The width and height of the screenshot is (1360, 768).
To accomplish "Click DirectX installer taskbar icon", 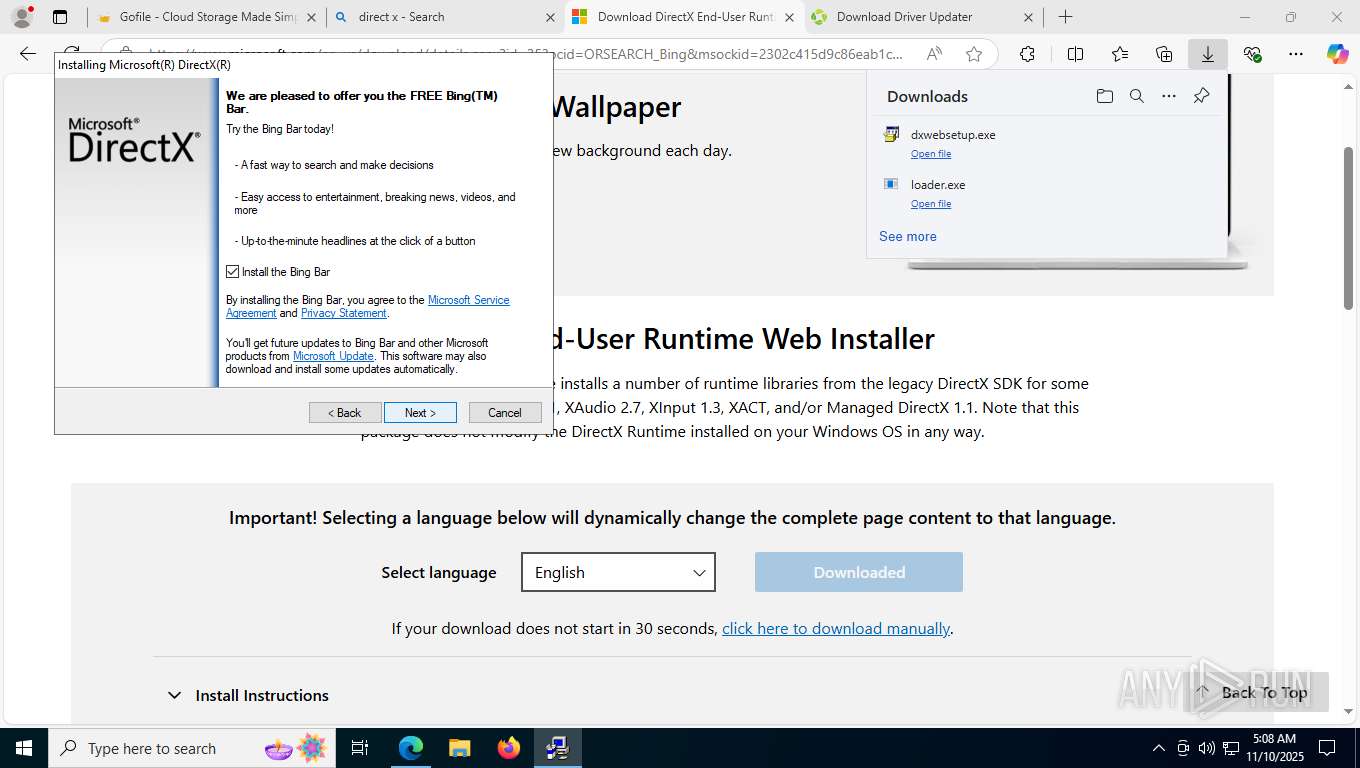I will 558,748.
